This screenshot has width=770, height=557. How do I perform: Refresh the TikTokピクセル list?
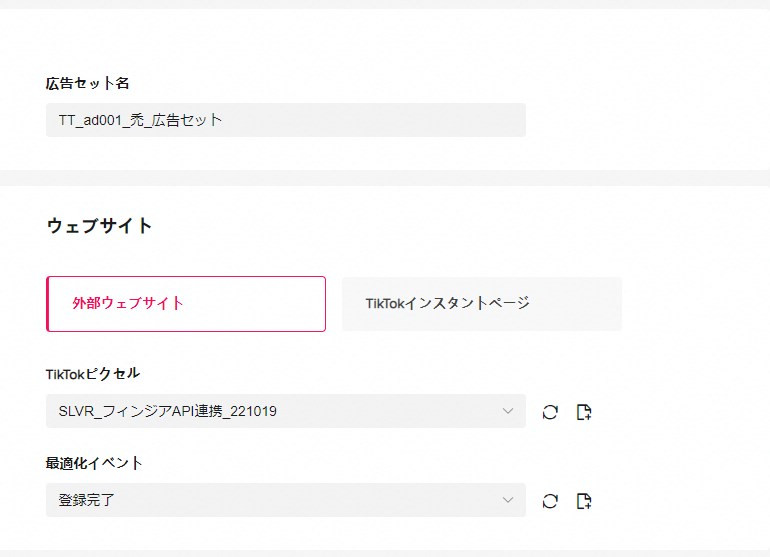(550, 412)
